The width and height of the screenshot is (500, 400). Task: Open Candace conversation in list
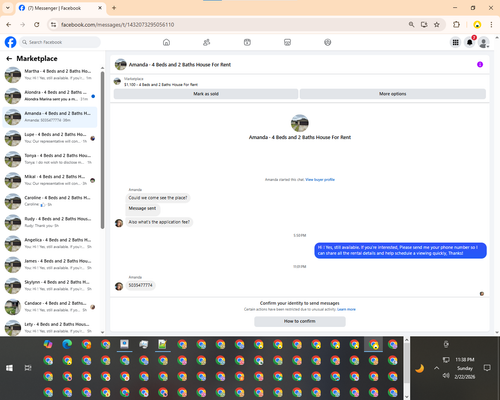[x=50, y=307]
